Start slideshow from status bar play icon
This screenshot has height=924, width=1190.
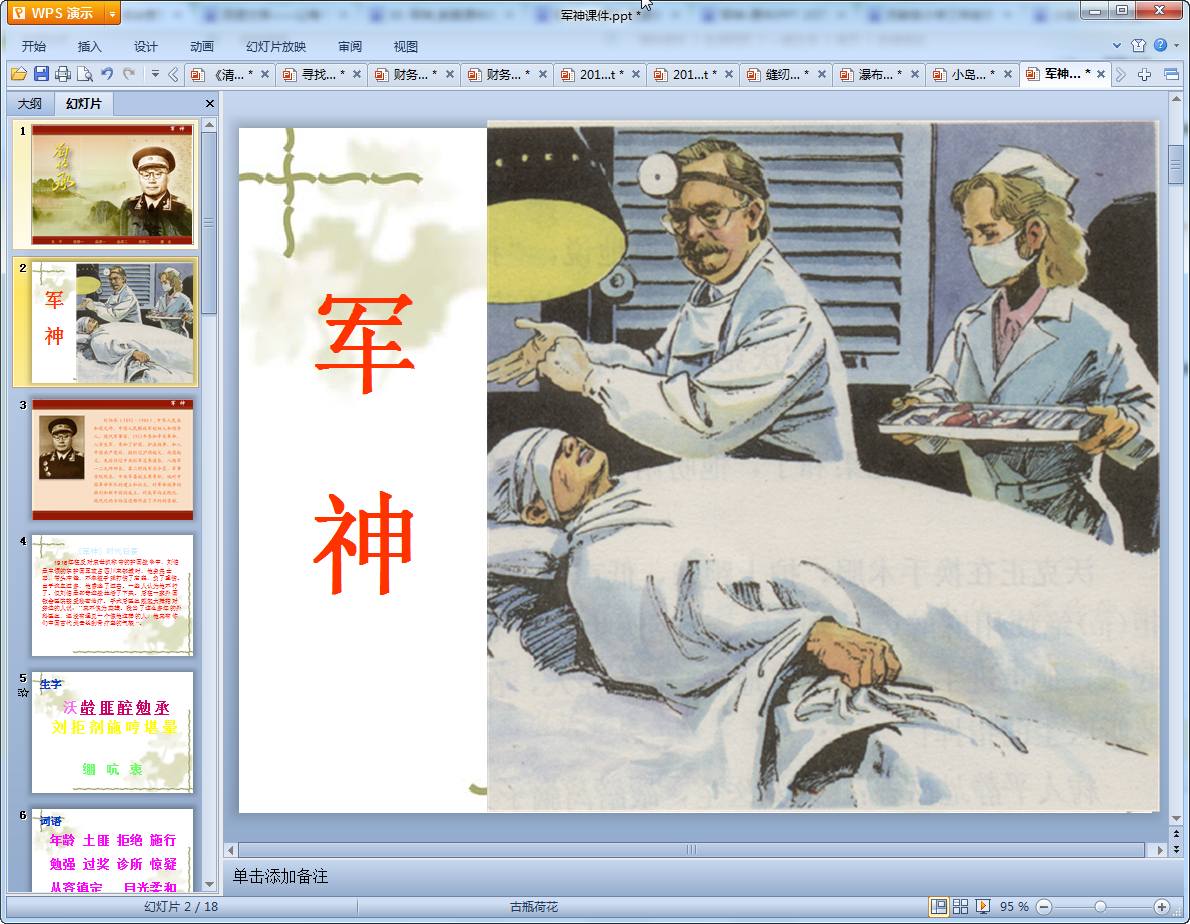[x=982, y=907]
